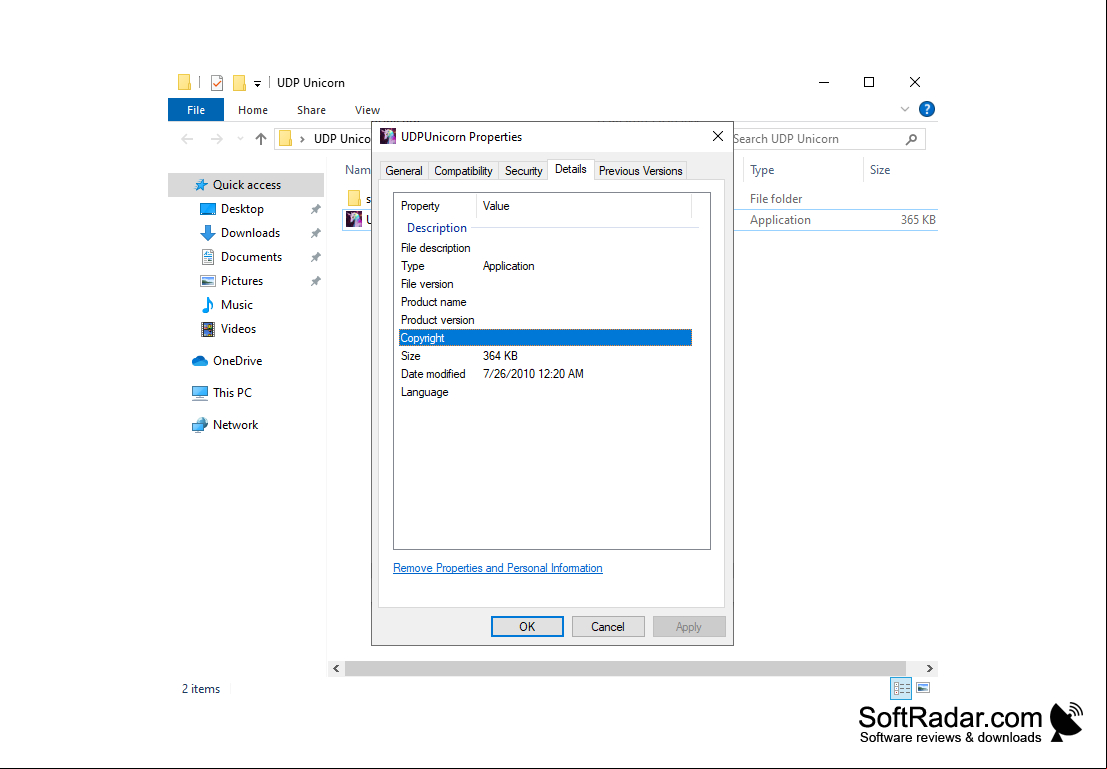Click the pin icon next to Pictures
The image size is (1107, 769).
click(316, 281)
